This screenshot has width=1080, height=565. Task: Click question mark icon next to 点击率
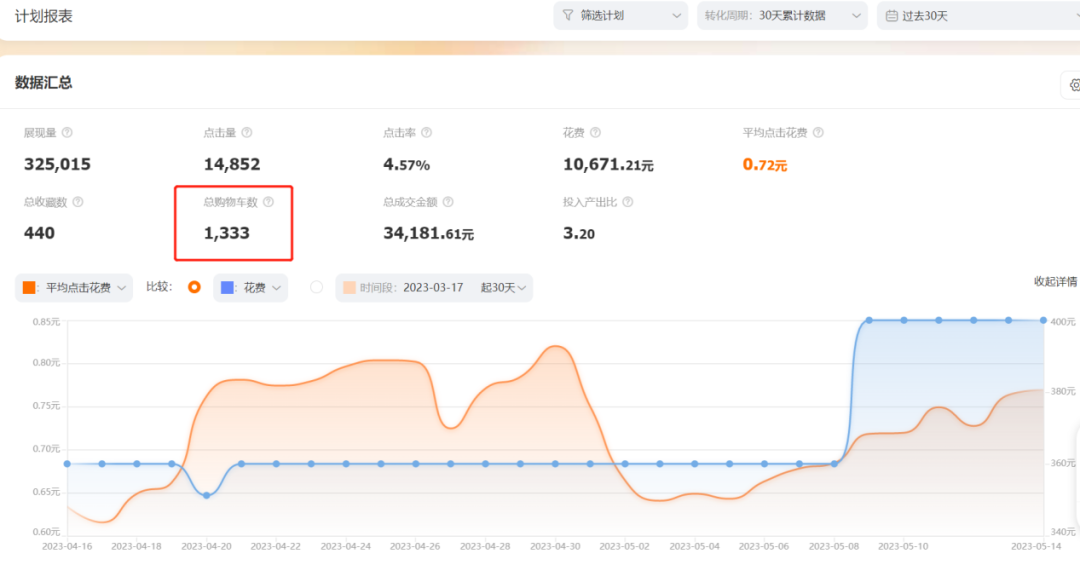426,133
